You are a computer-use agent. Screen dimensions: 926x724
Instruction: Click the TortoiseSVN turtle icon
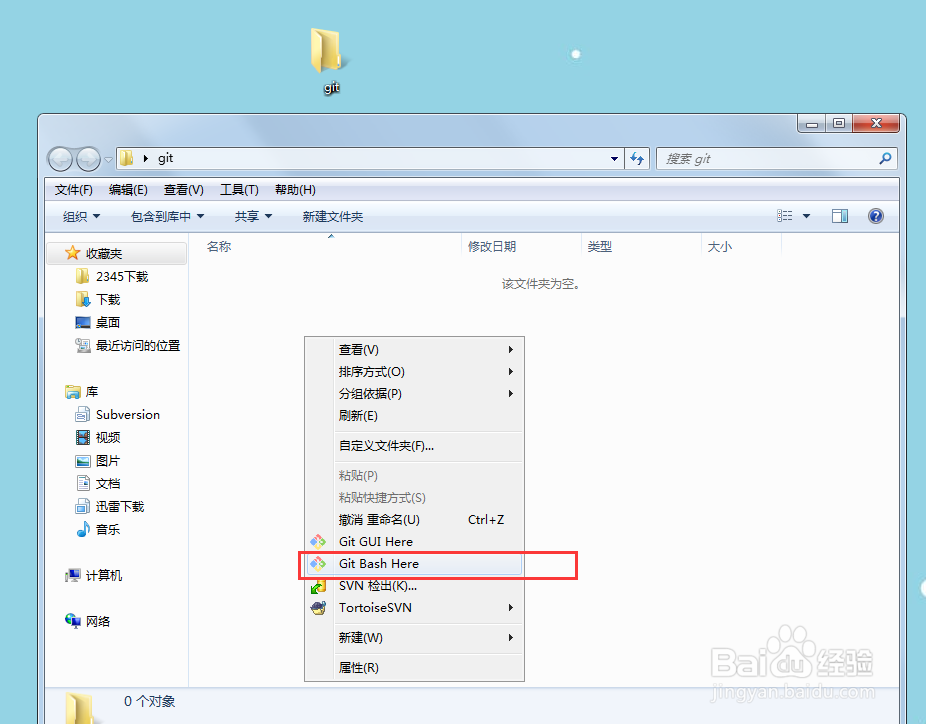(x=319, y=607)
